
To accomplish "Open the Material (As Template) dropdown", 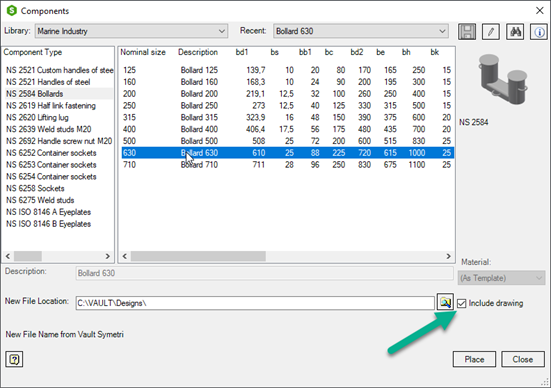I will [501, 278].
